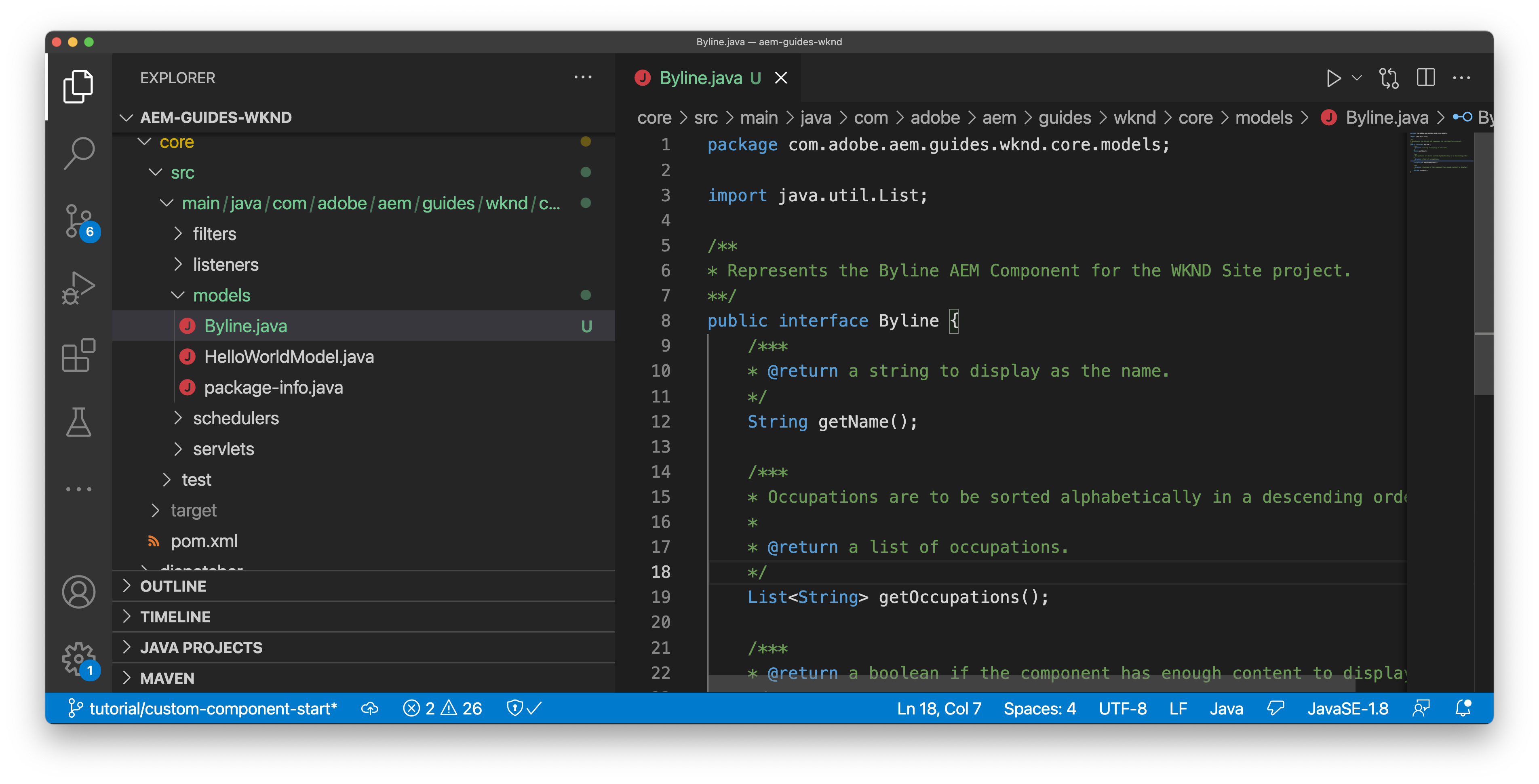The width and height of the screenshot is (1539, 784).
Task: Click the errors and warnings status indicator
Action: pos(443,708)
